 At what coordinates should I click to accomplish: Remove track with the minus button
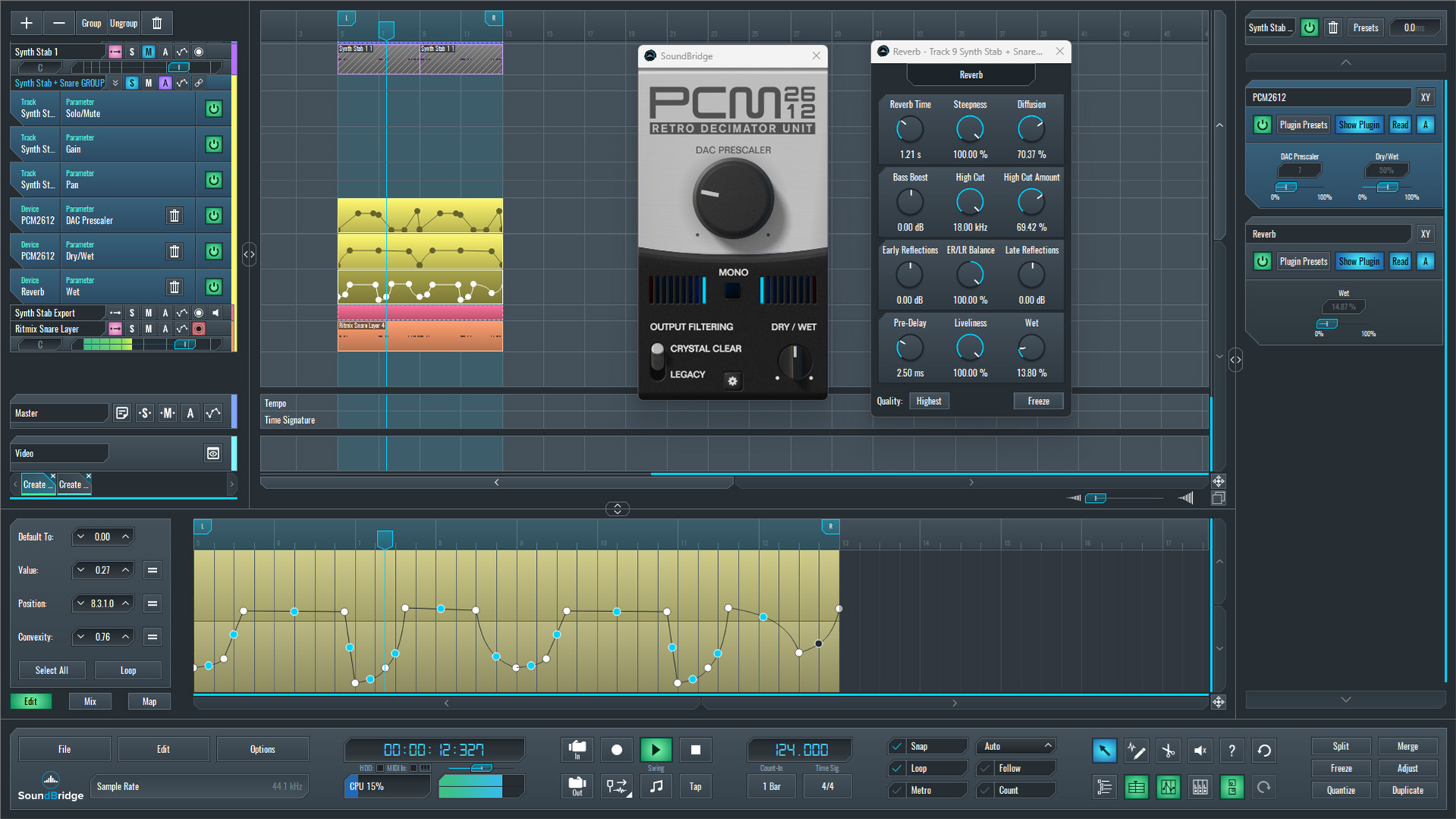(x=58, y=24)
